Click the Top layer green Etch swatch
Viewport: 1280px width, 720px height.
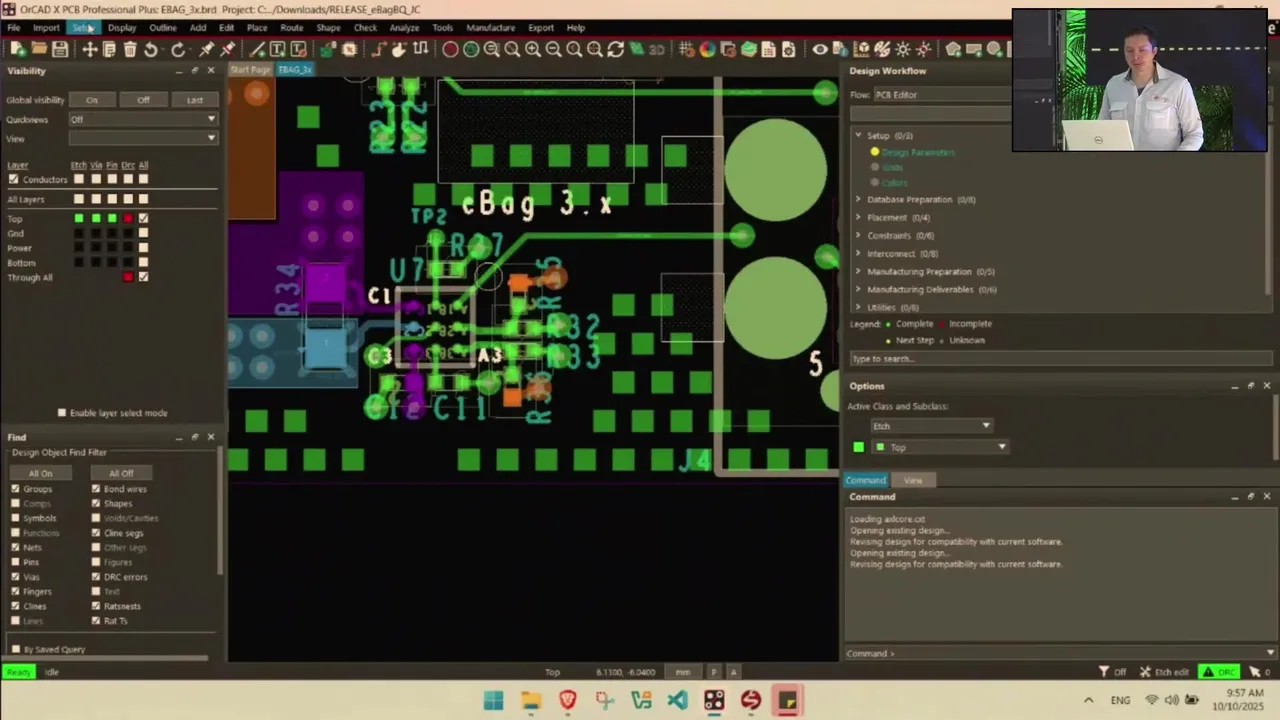click(x=79, y=218)
